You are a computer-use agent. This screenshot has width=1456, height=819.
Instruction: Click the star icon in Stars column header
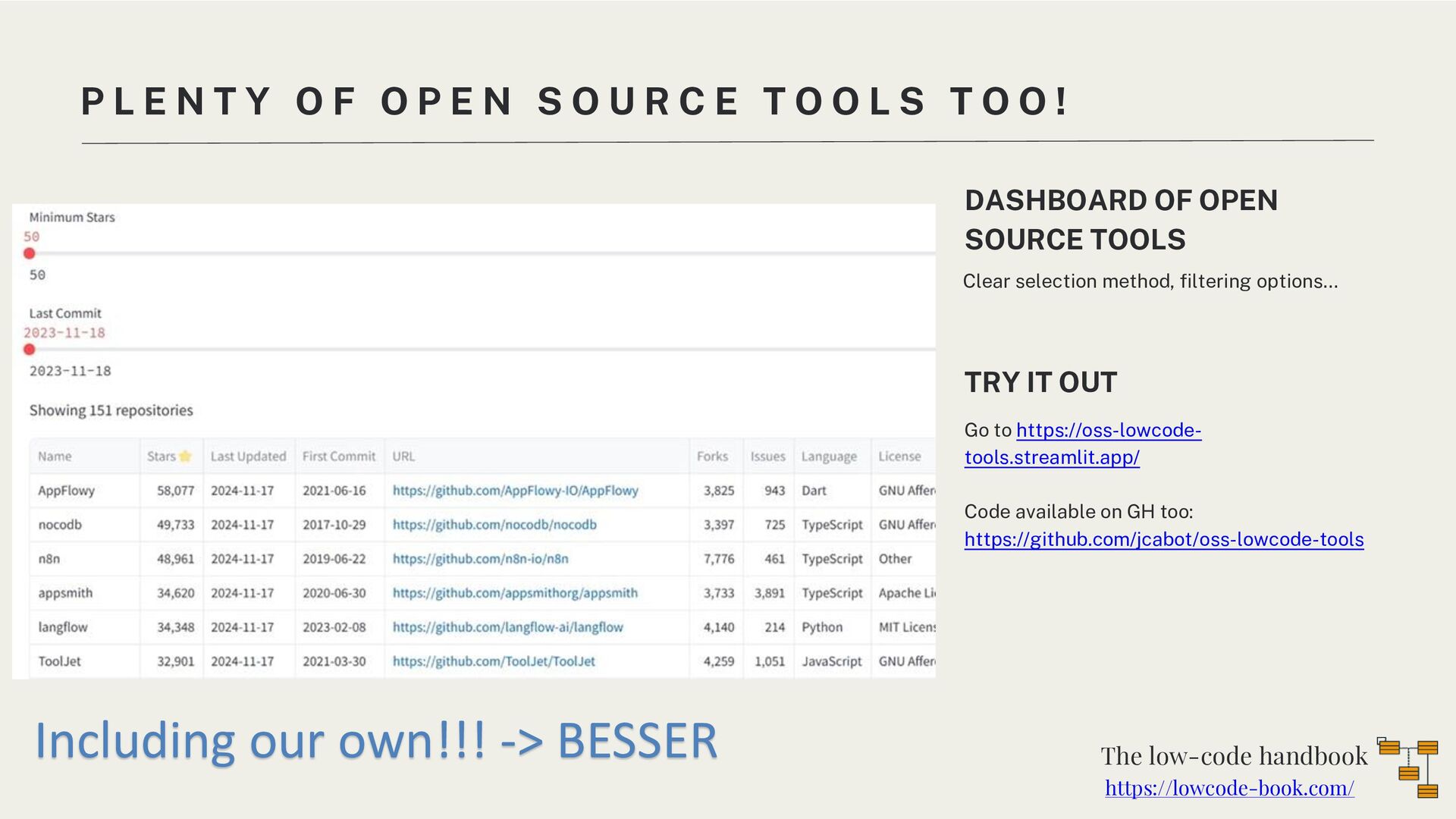pyautogui.click(x=185, y=457)
